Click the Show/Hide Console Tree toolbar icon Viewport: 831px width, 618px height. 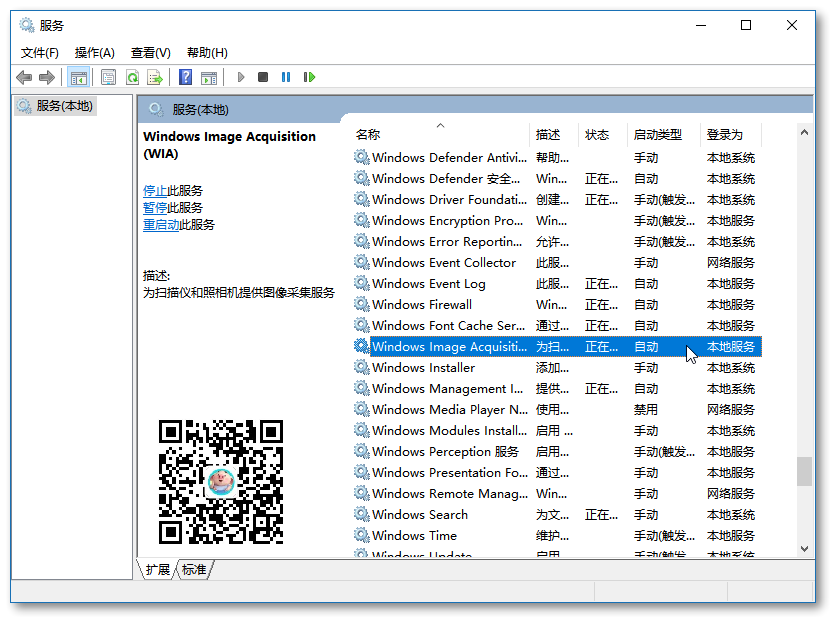click(x=78, y=77)
